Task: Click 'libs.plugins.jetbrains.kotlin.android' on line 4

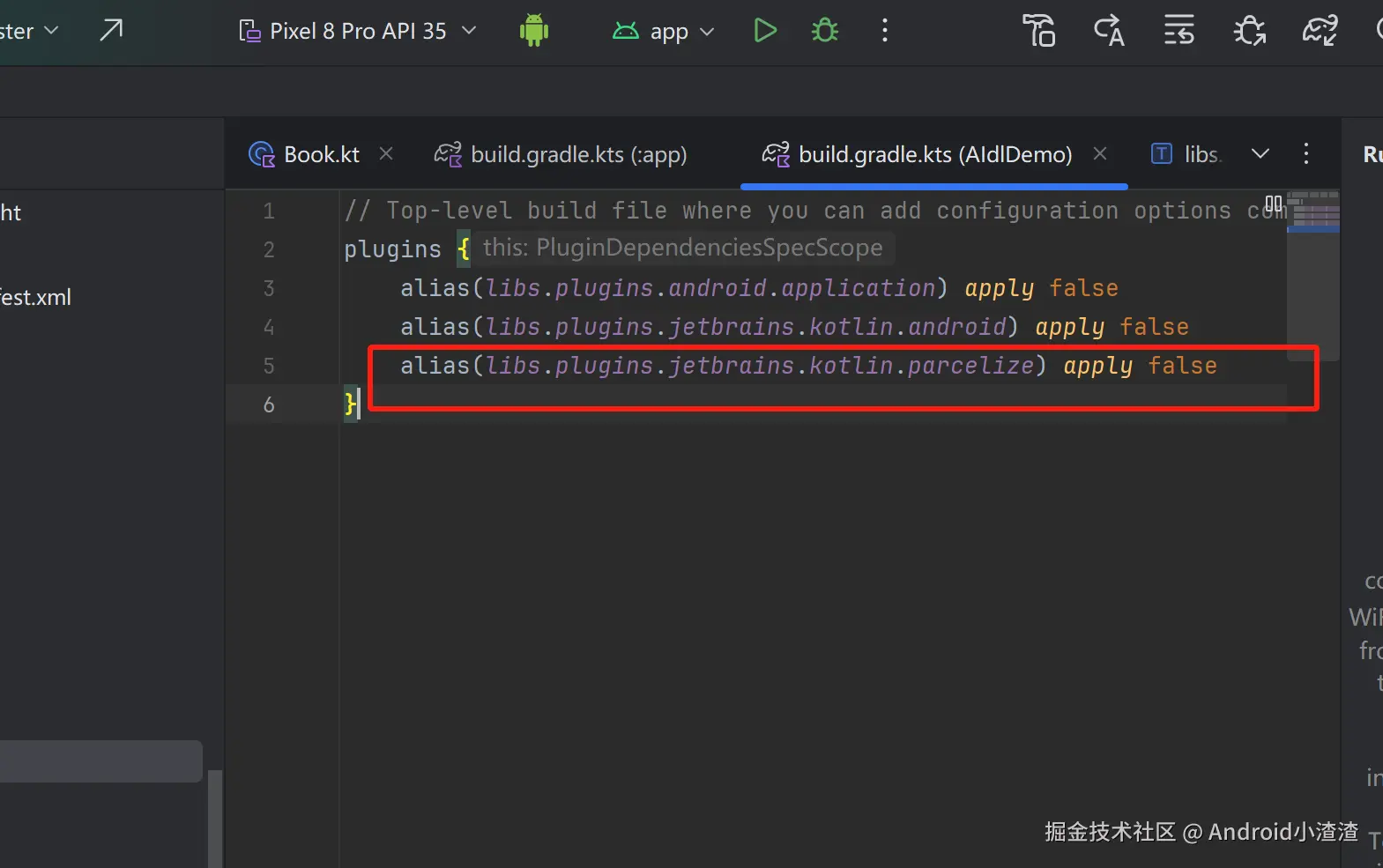Action: tap(746, 327)
